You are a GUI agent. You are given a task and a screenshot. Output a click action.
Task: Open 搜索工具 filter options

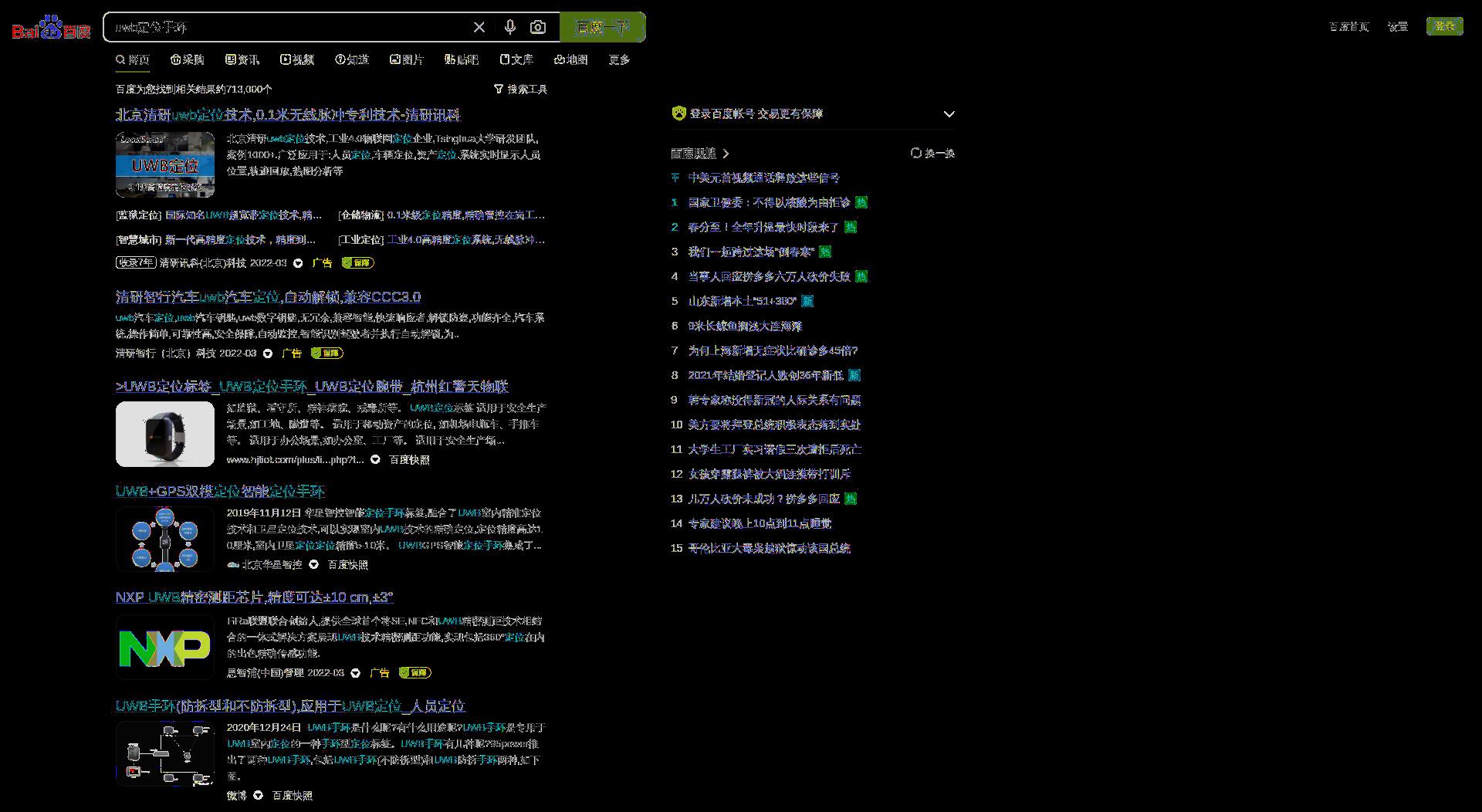[x=521, y=90]
